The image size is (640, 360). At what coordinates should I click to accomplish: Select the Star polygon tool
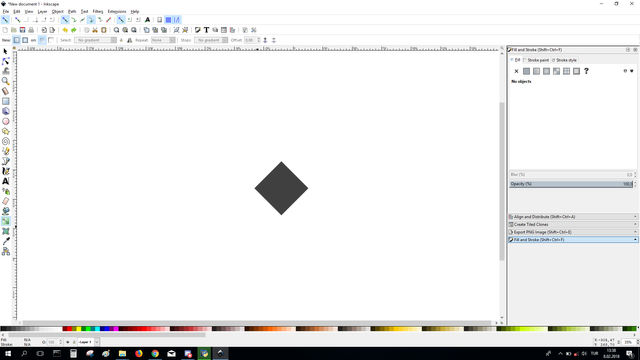(x=5, y=131)
